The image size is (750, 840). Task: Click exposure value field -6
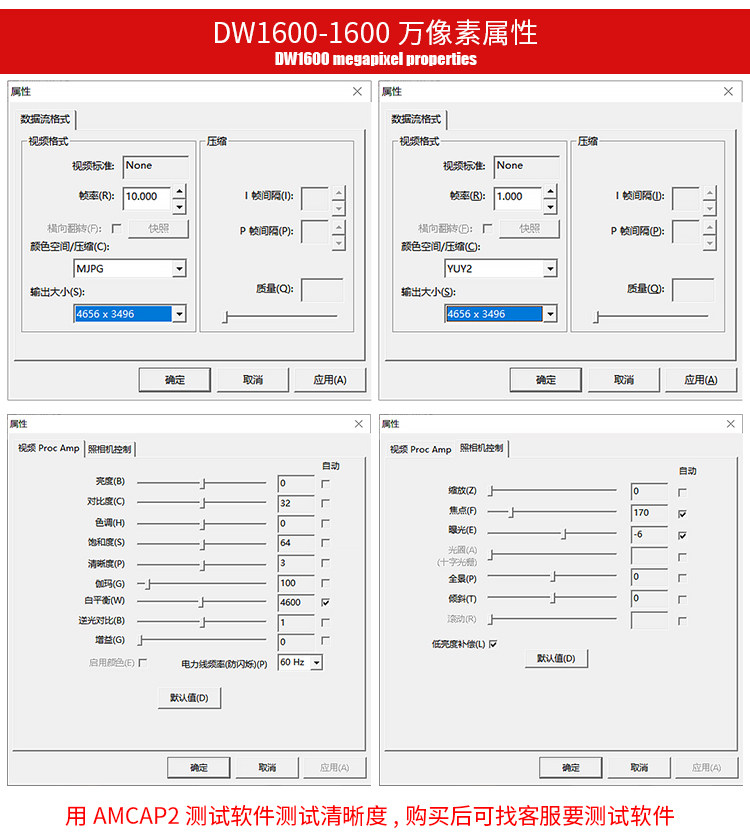650,535
